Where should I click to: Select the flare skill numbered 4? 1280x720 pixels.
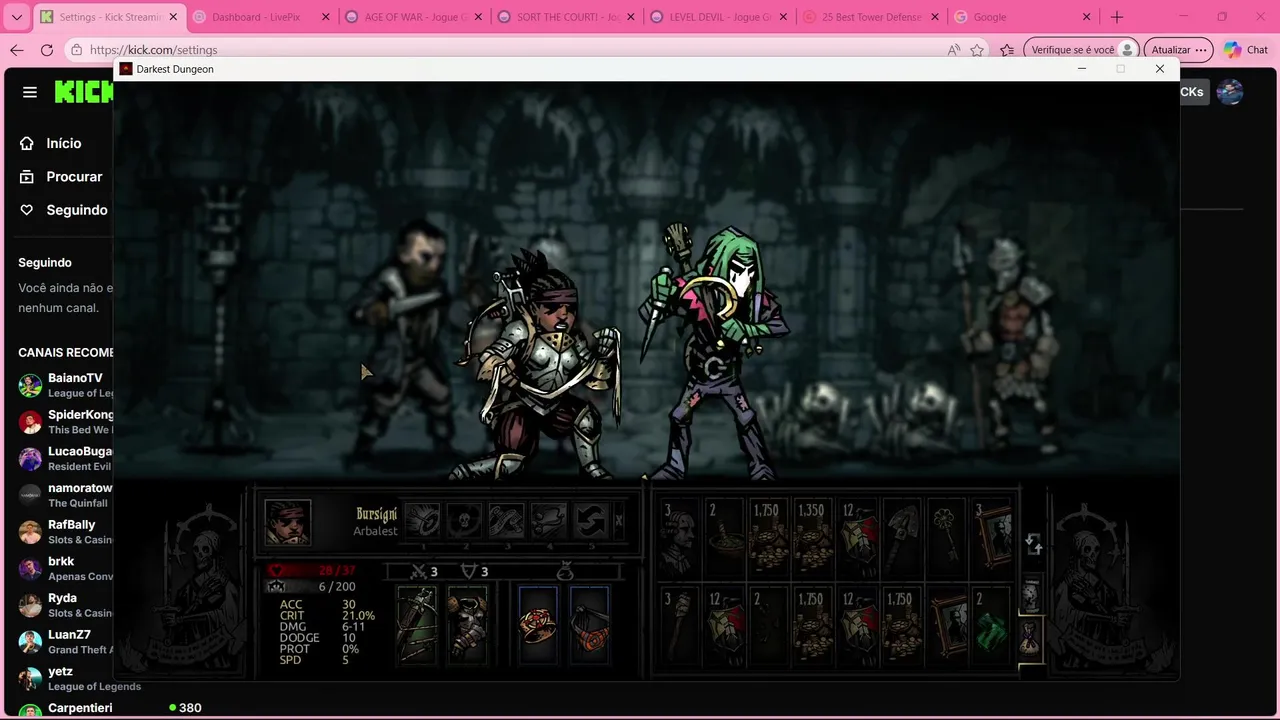click(548, 521)
